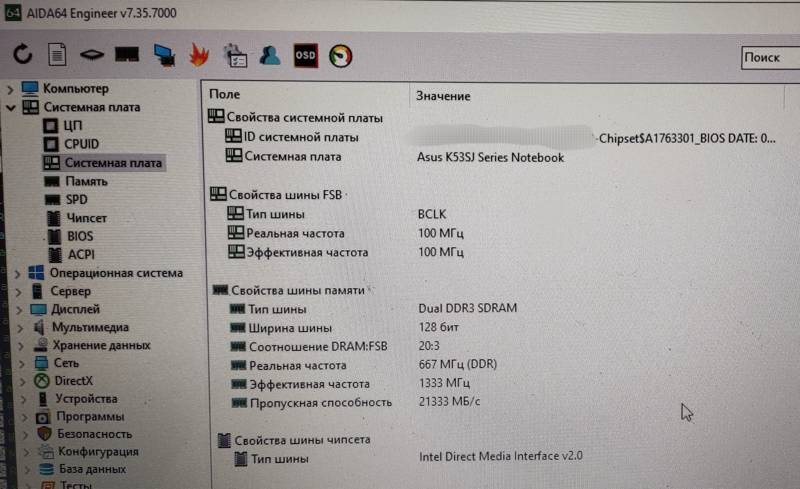The width and height of the screenshot is (800, 489).
Task: Expand the Компьютер tree node
Action: coord(10,89)
